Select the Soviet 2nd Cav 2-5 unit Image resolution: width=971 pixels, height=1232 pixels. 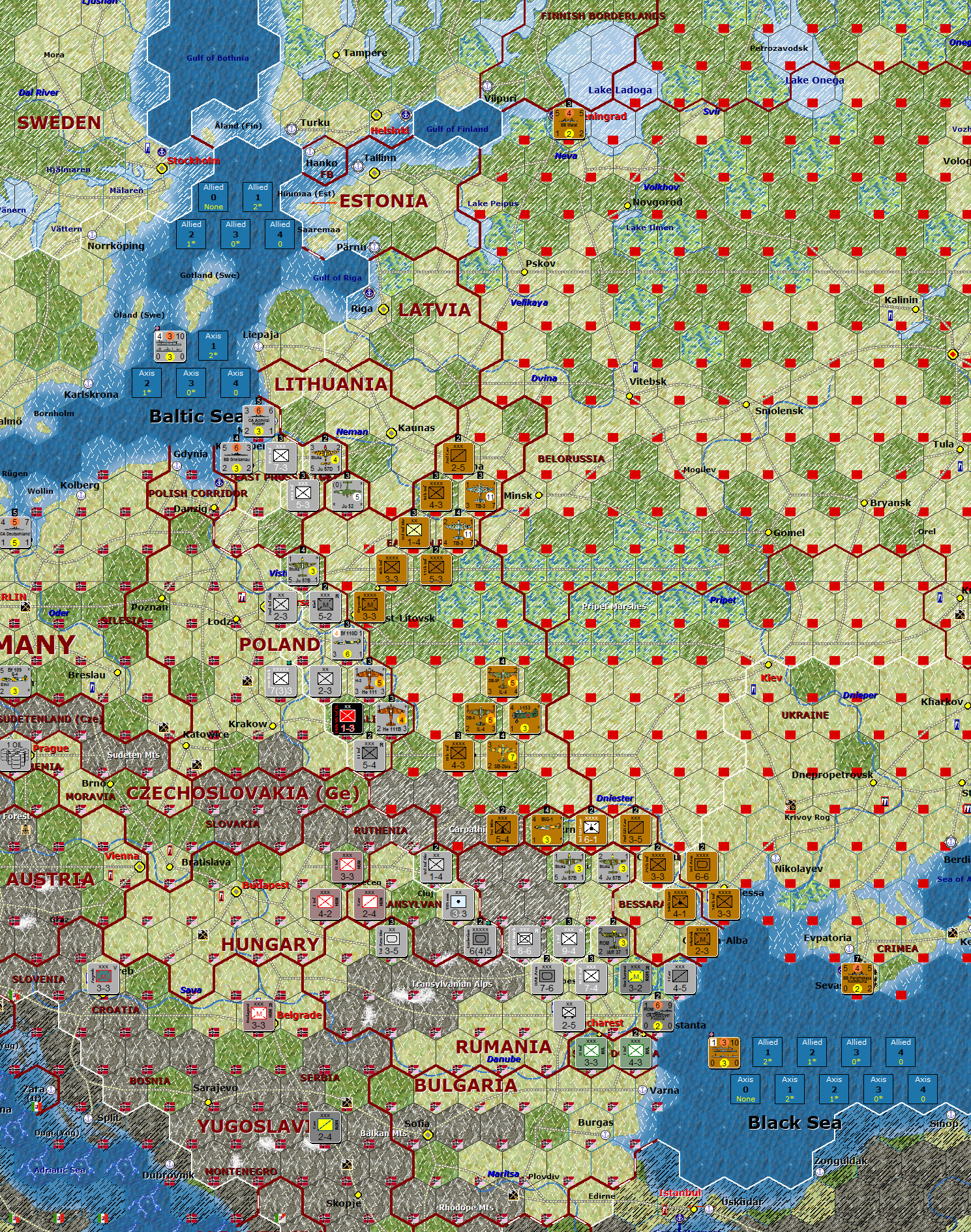click(x=458, y=458)
